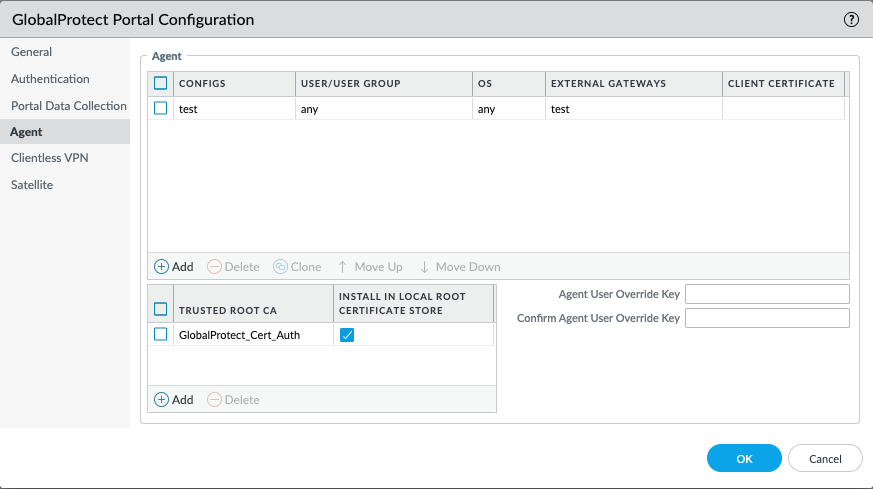Click the user group cell showing any
This screenshot has height=489, width=873.
[384, 109]
